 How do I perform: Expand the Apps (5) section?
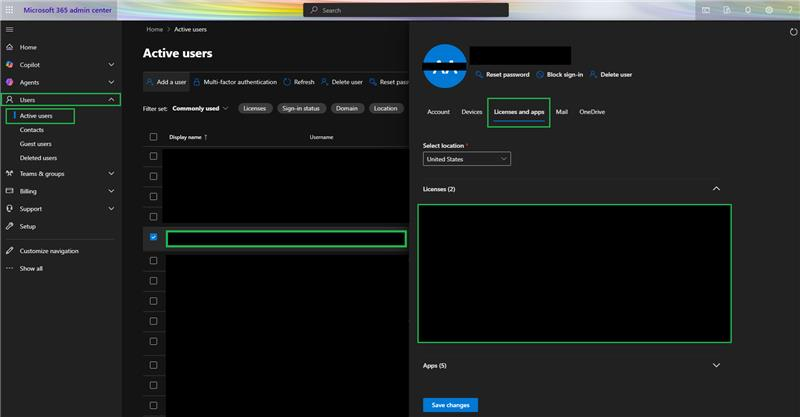[x=716, y=365]
